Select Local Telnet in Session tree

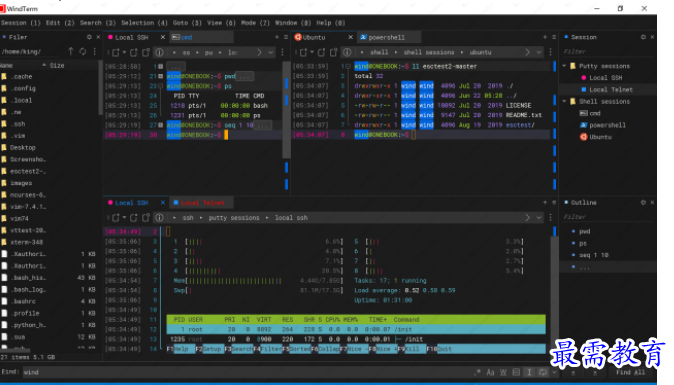611,89
